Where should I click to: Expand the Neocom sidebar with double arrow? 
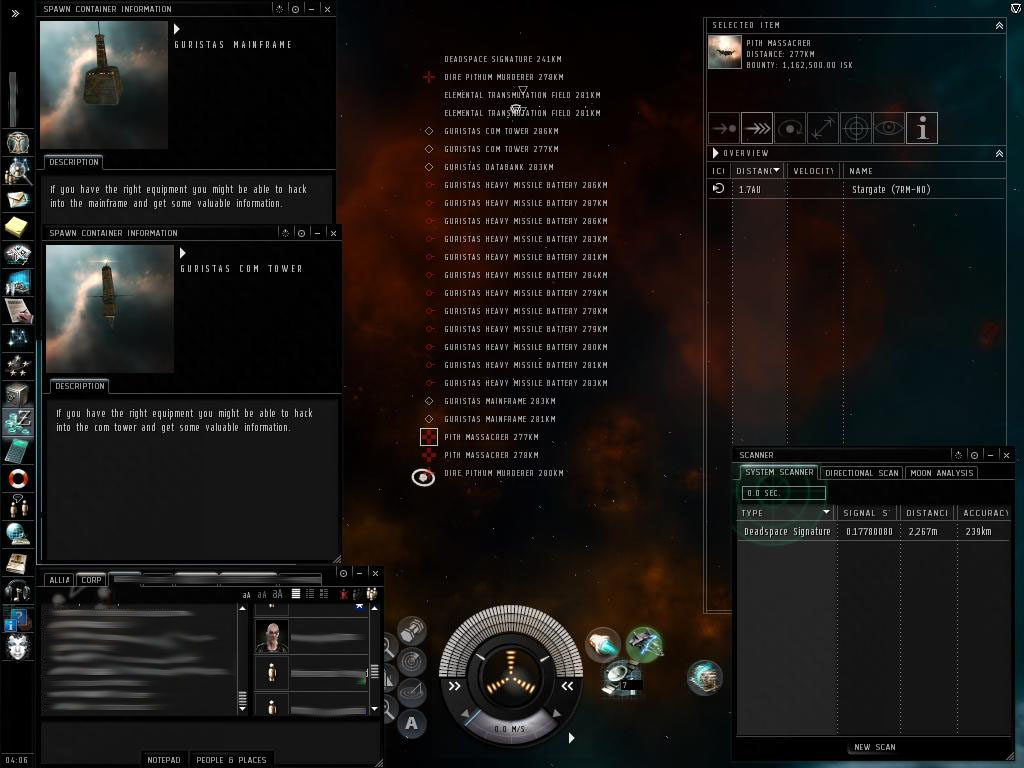point(15,13)
